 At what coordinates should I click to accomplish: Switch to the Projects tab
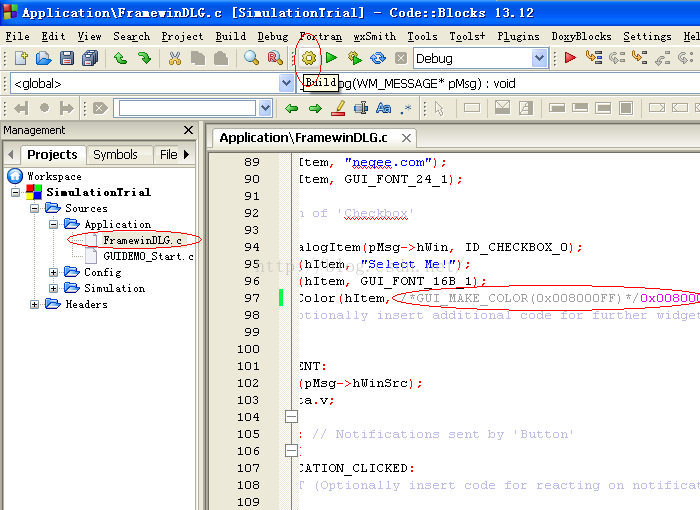point(52,155)
